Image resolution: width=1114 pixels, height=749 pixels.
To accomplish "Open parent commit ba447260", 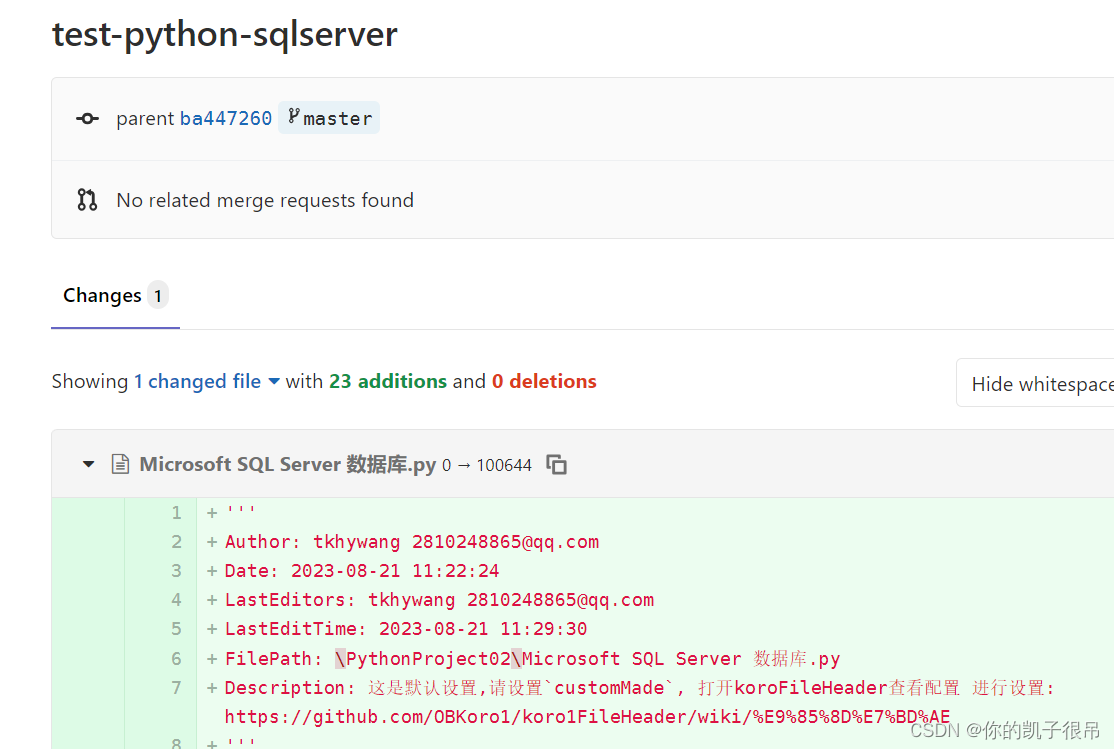I will (x=226, y=118).
